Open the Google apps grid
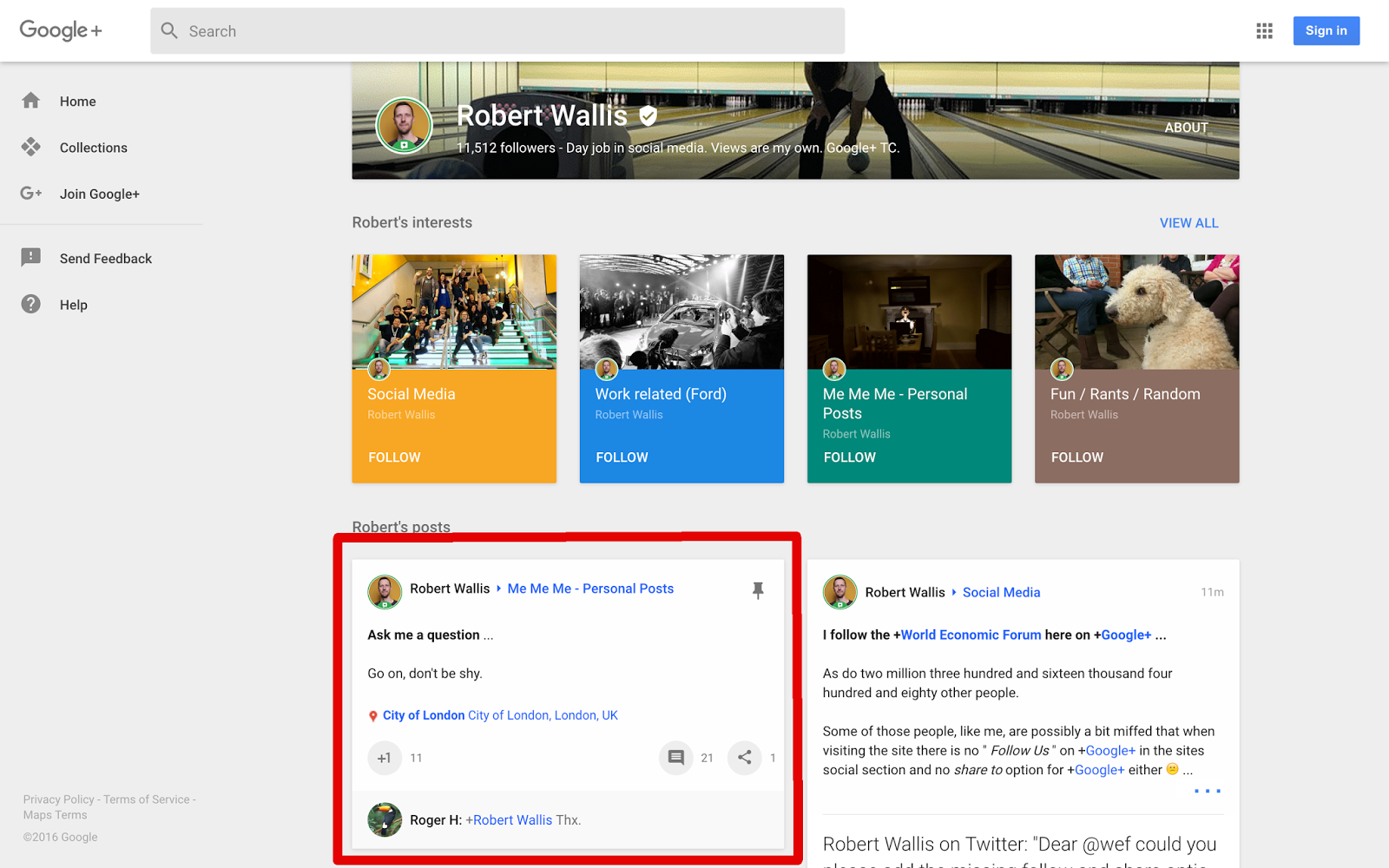The image size is (1389, 868). pos(1264,31)
